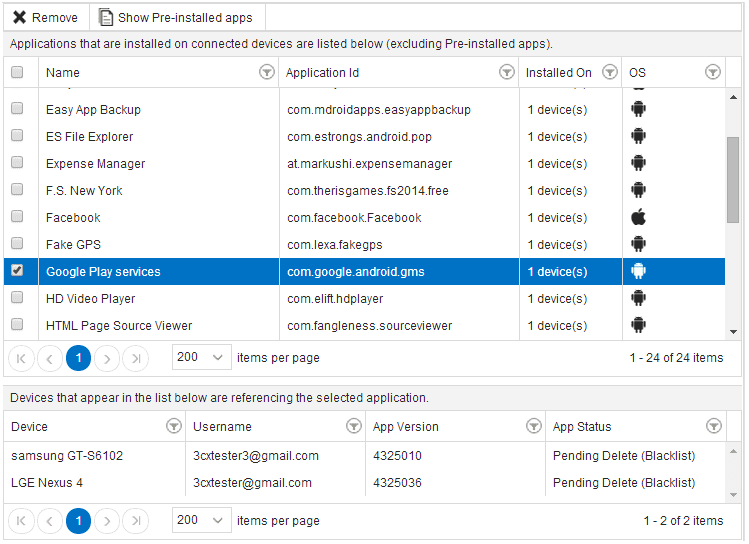Sort by App Status column header
Screen dimensions: 749x544
pos(582,427)
